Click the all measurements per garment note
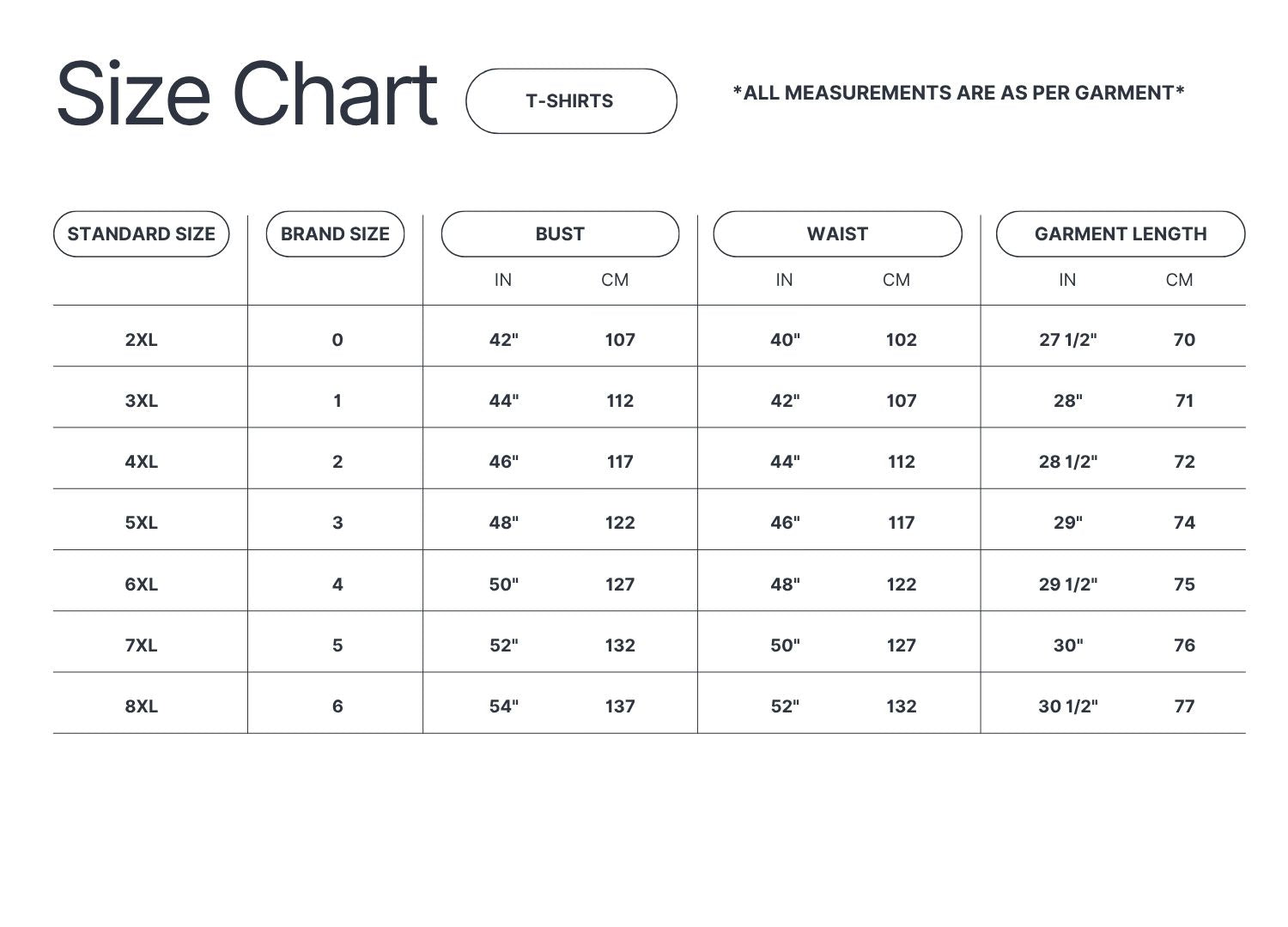 click(958, 93)
